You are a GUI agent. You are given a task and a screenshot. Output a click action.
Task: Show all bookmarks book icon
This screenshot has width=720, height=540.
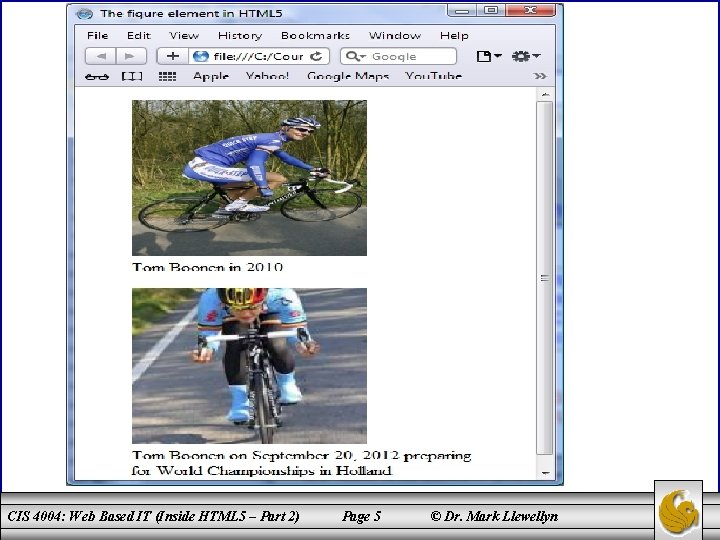(132, 76)
